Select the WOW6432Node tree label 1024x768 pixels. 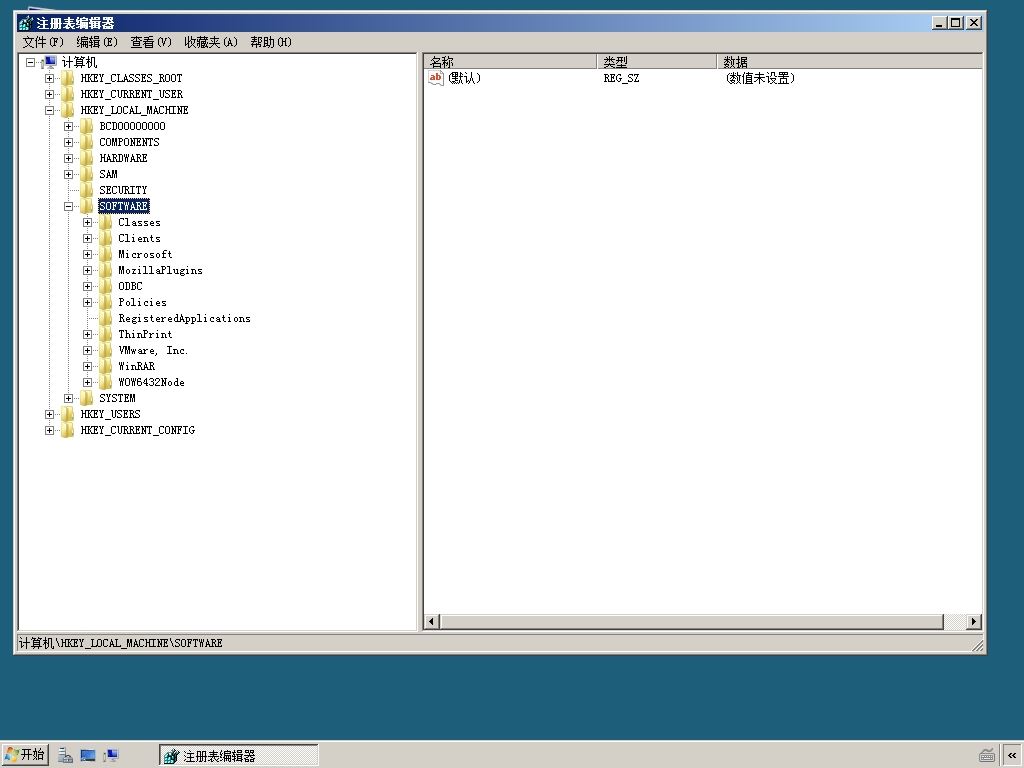point(151,383)
